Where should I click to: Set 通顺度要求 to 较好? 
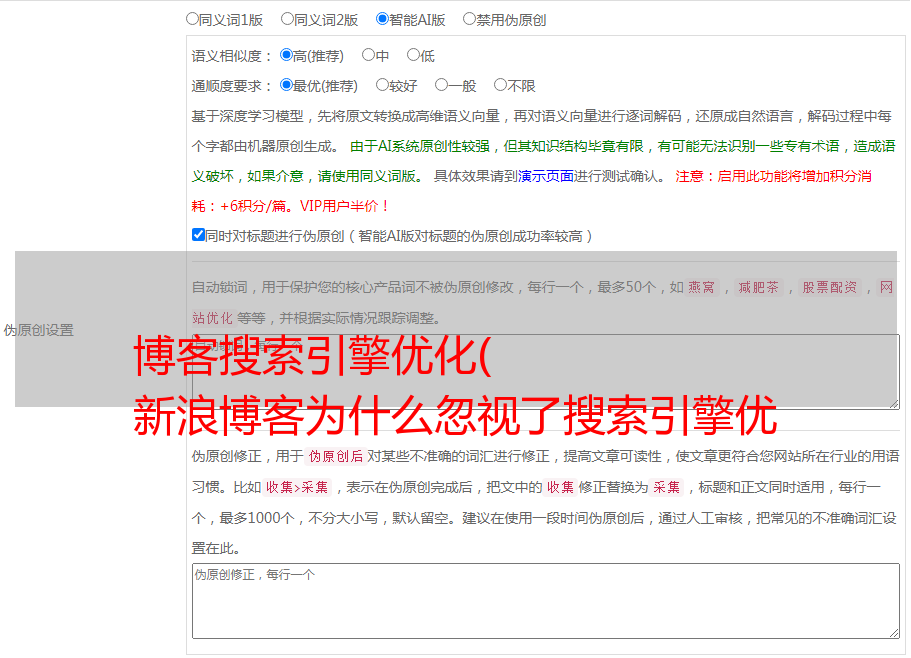coord(382,85)
